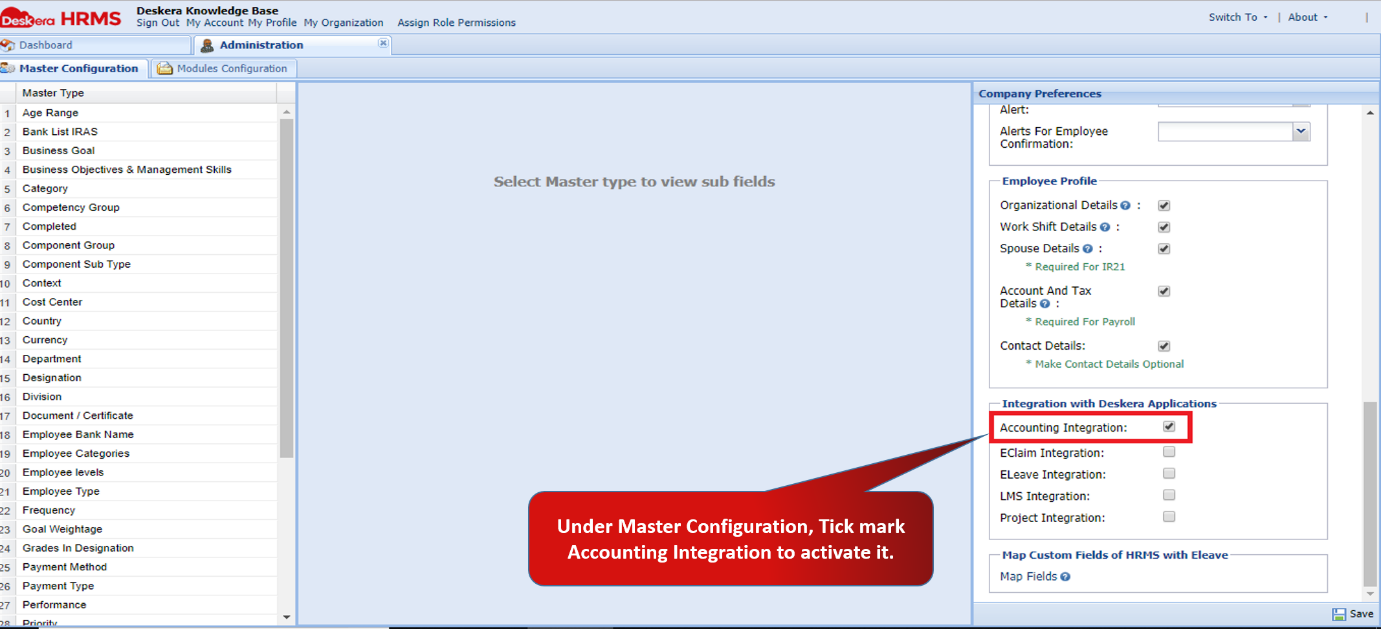Enable EClaim Integration checkbox
Image resolution: width=1381 pixels, height=629 pixels.
click(x=1168, y=450)
